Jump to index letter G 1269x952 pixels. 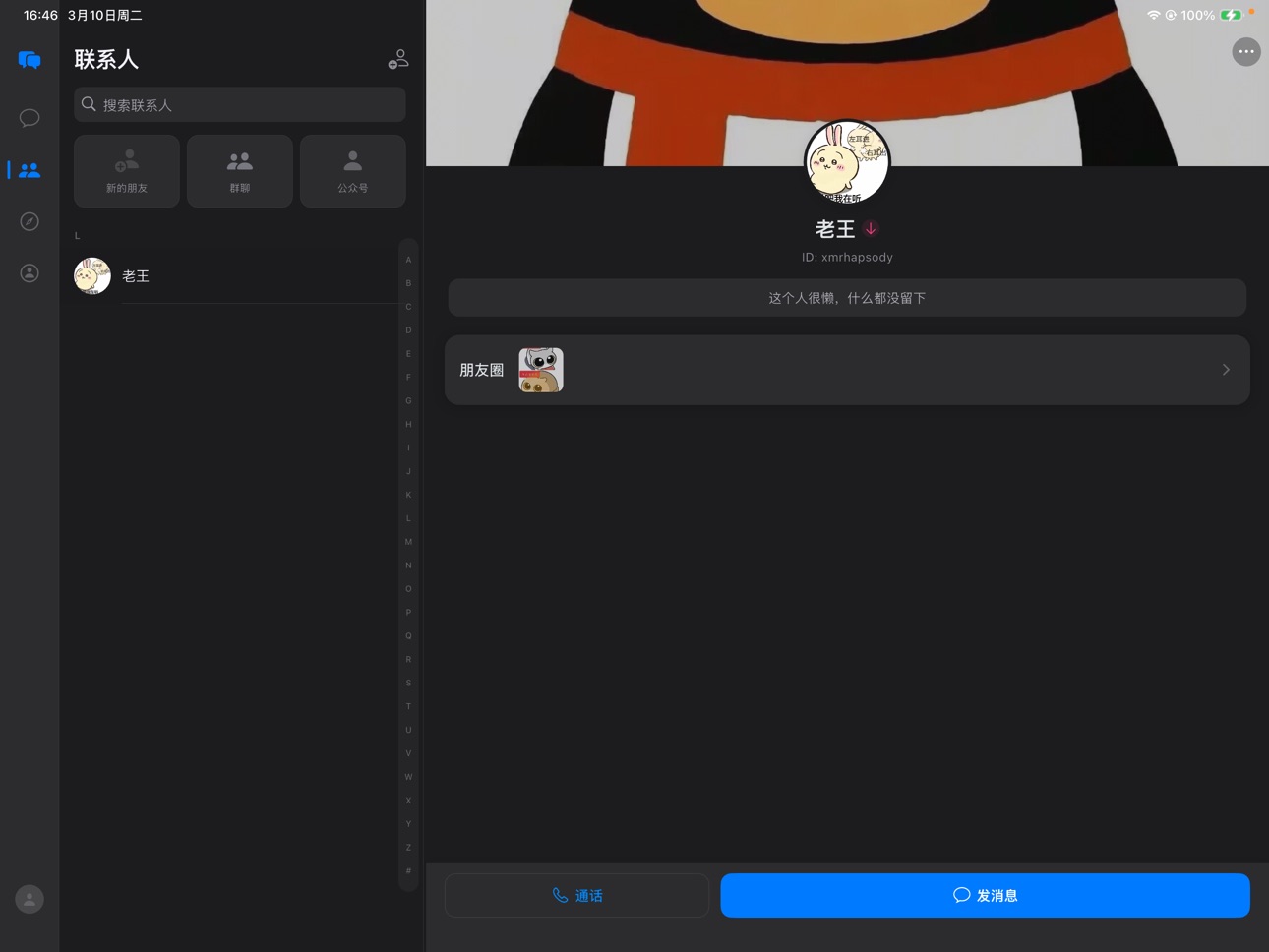[408, 401]
